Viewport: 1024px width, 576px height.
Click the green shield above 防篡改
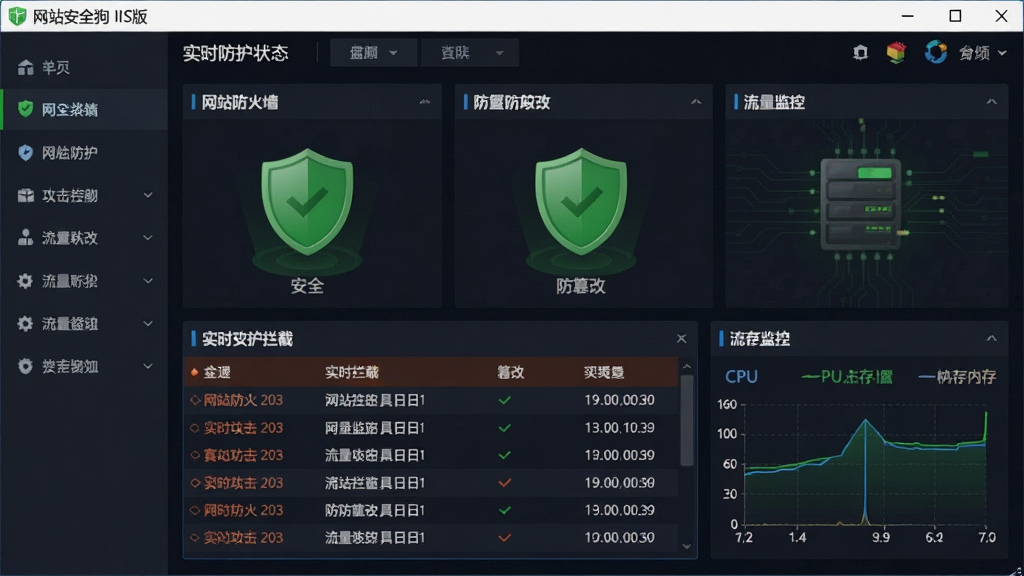pyautogui.click(x=581, y=202)
